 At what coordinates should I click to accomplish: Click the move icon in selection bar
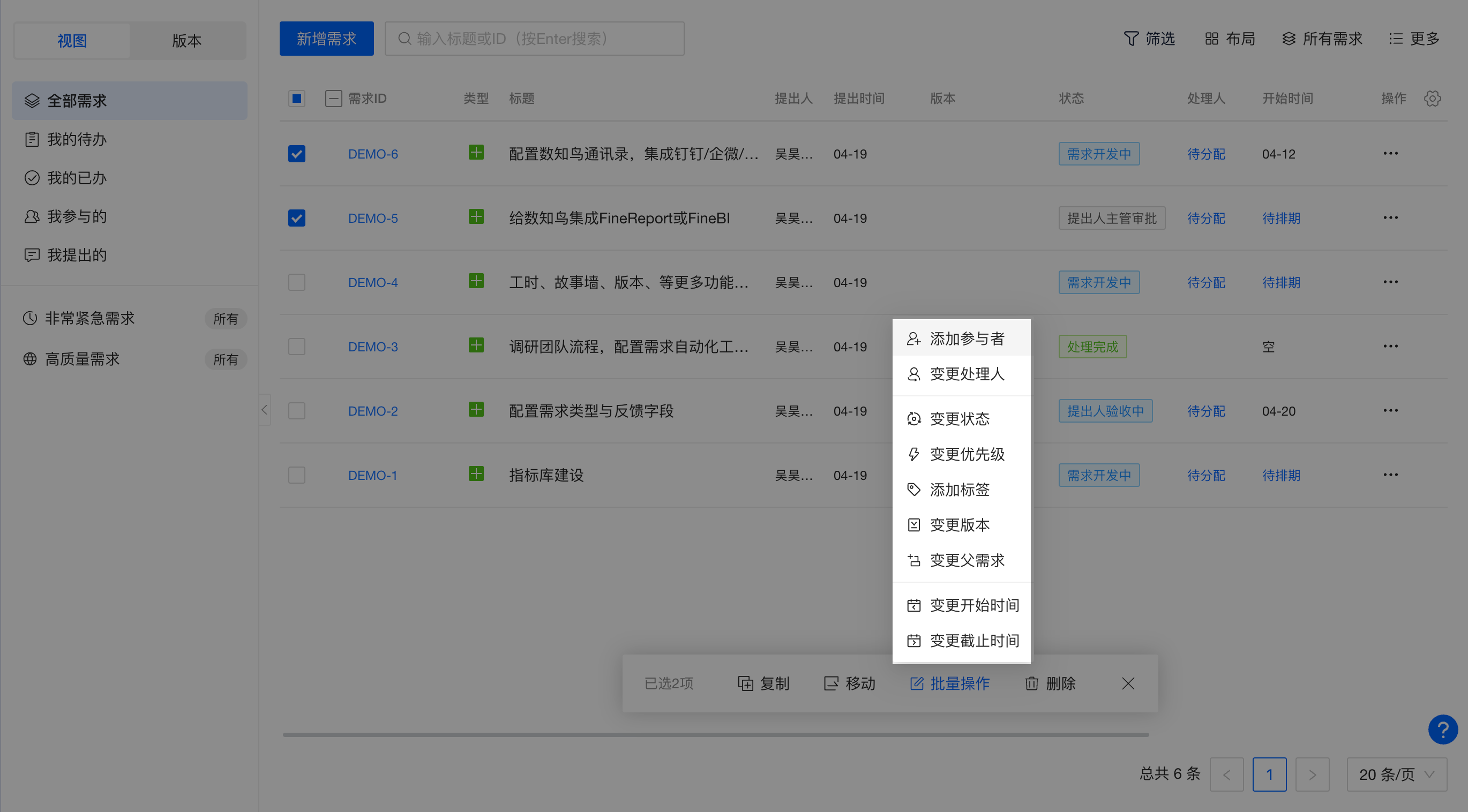pos(831,683)
